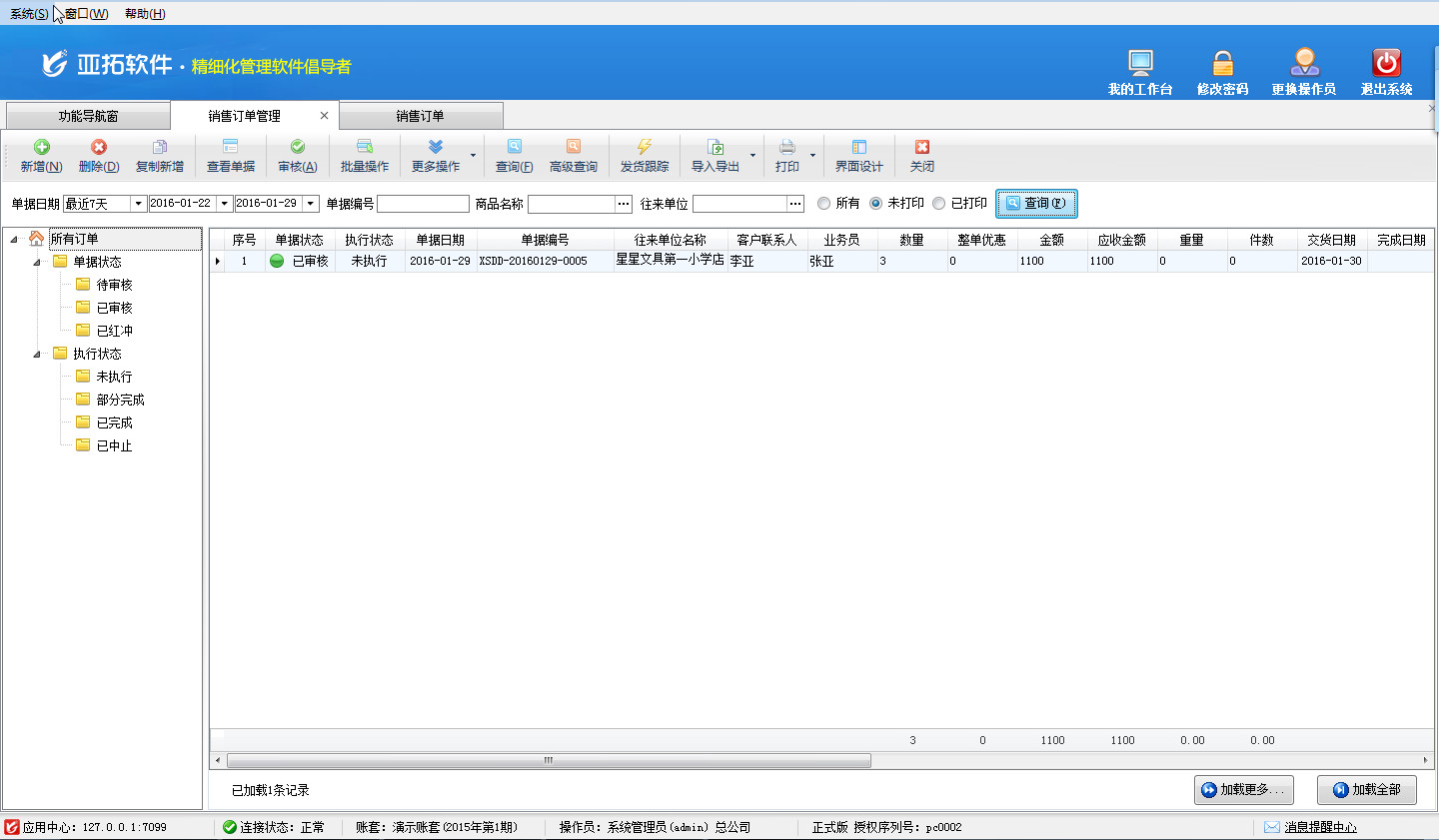1439x840 pixels.
Task: Click the 审核 (Approve) checkmark icon
Action: (297, 148)
